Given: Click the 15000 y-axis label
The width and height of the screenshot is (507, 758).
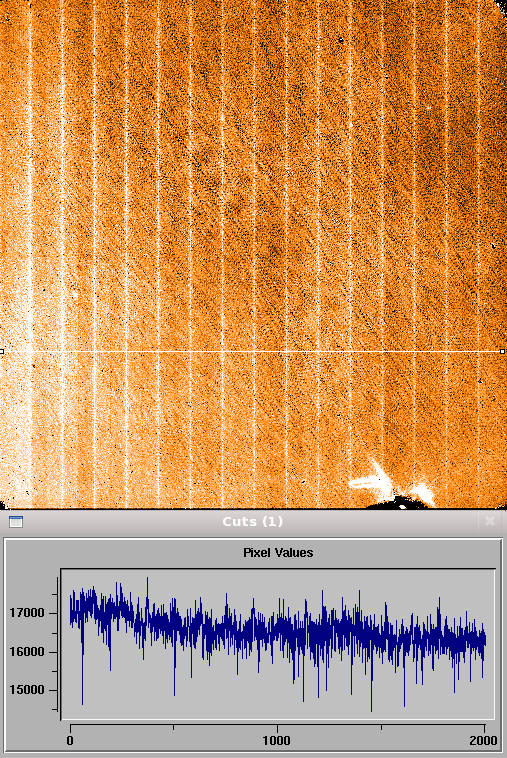Looking at the screenshot, I should (27, 690).
